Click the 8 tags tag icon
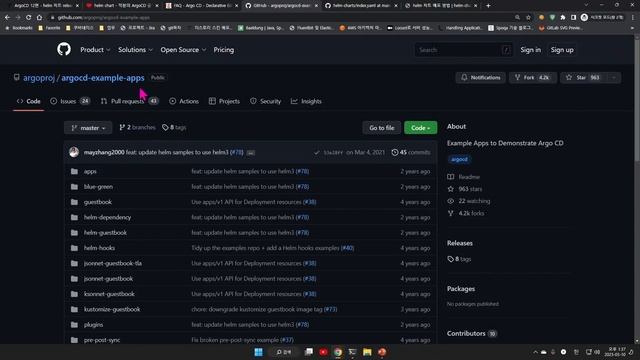The width and height of the screenshot is (640, 360). point(165,128)
